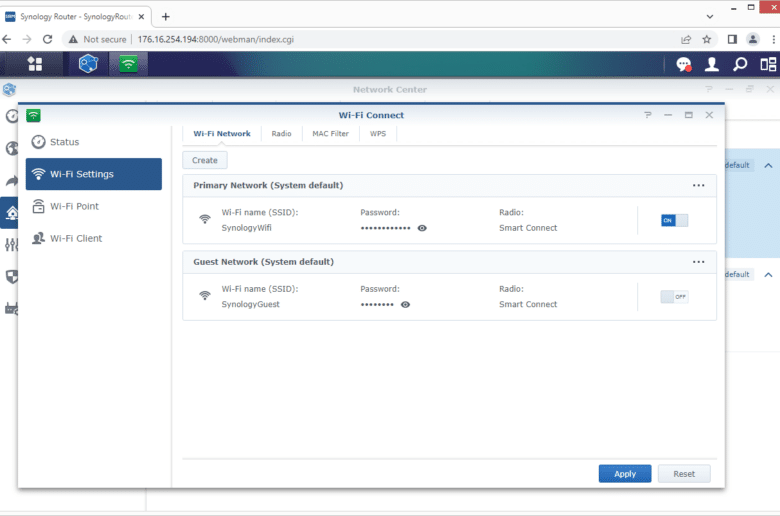Switch to the Radio tab
This screenshot has width=780, height=516.
[x=282, y=134]
